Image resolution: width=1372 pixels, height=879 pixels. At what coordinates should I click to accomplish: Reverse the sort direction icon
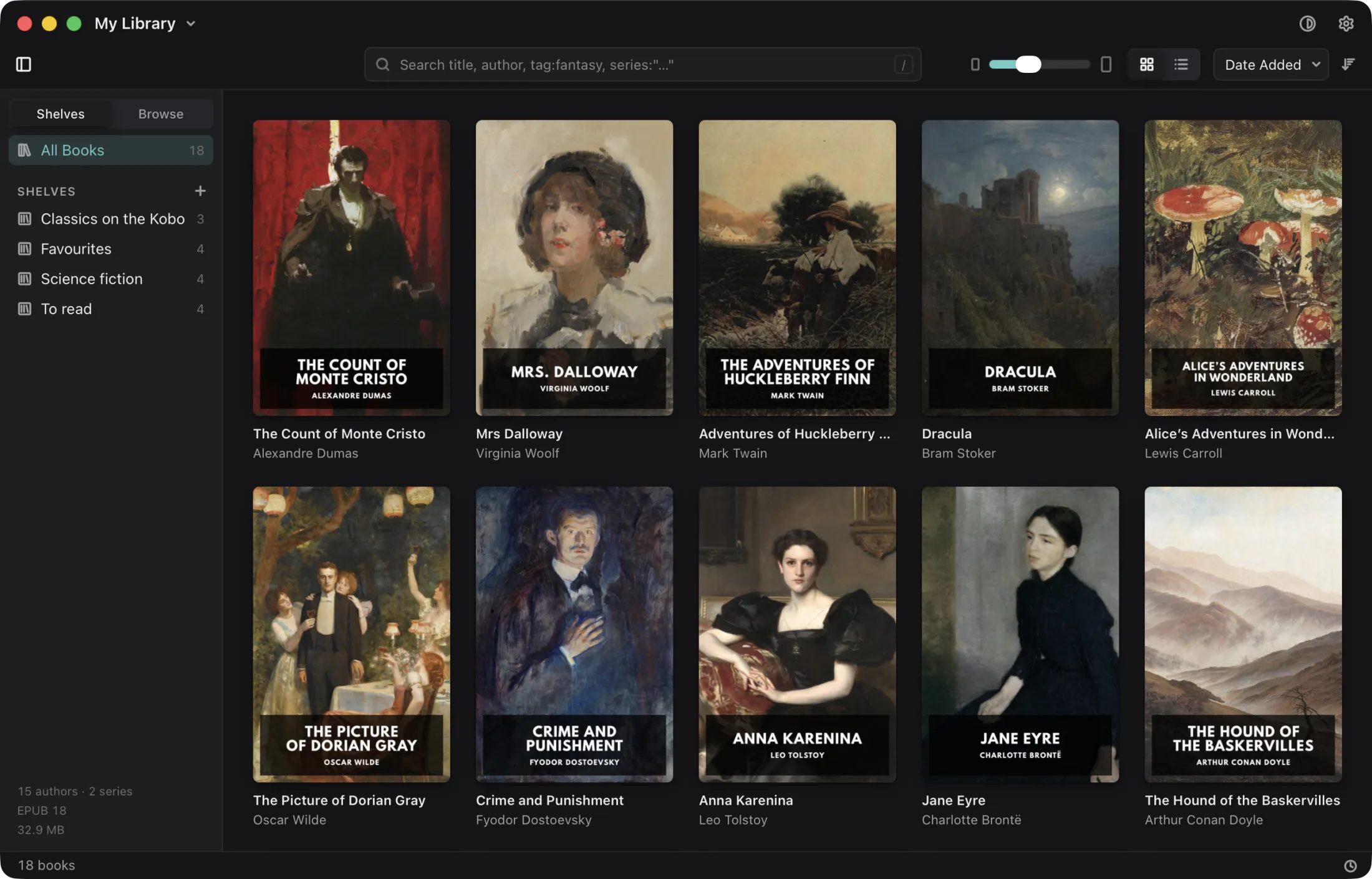1348,64
